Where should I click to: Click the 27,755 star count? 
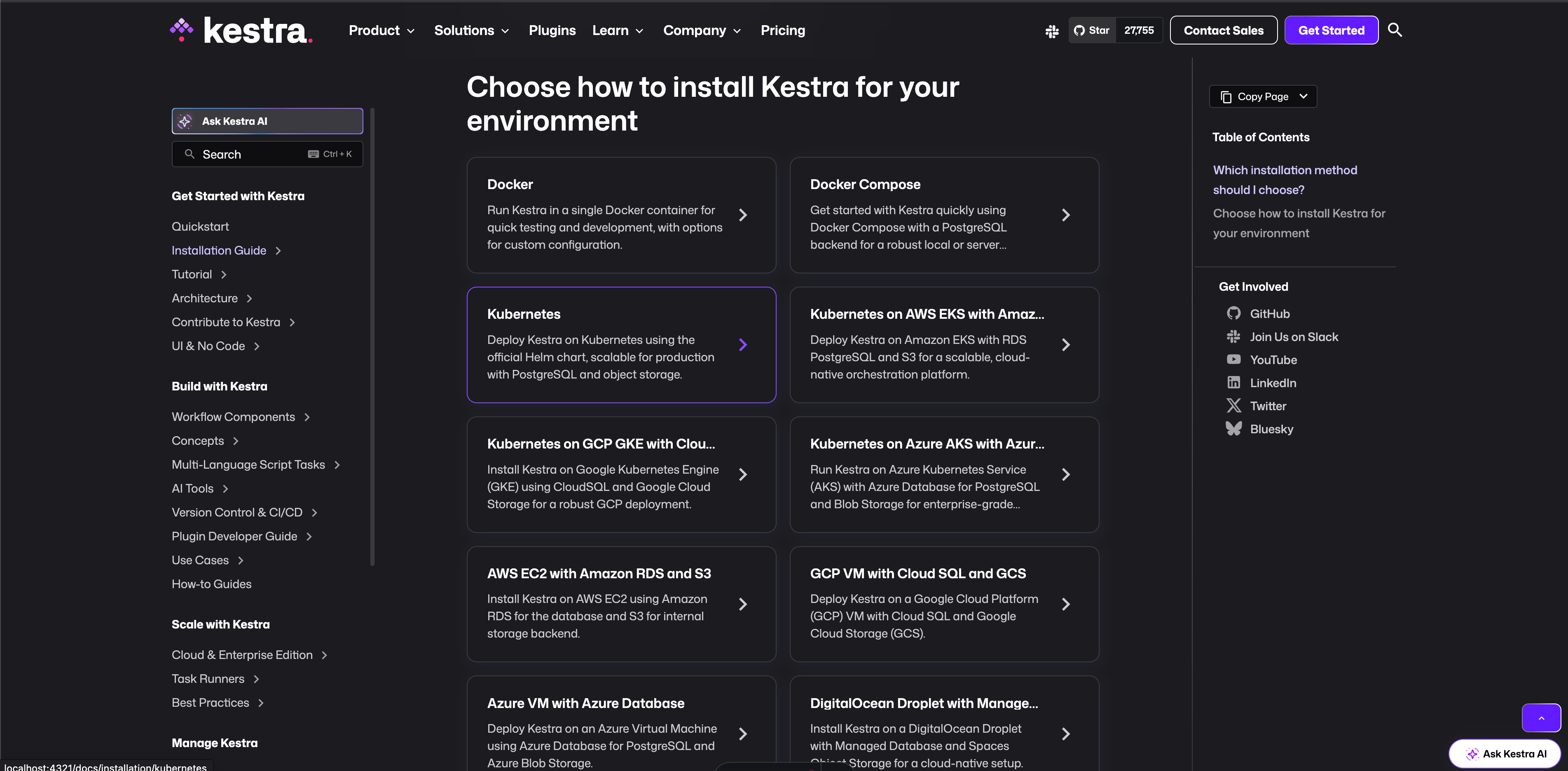point(1139,30)
